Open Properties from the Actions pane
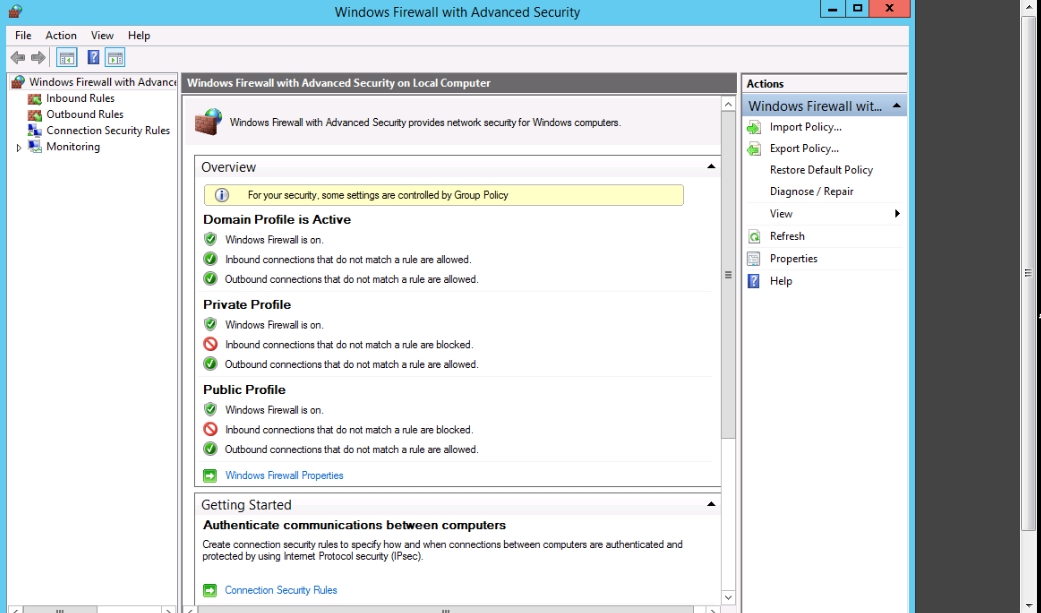 (793, 258)
